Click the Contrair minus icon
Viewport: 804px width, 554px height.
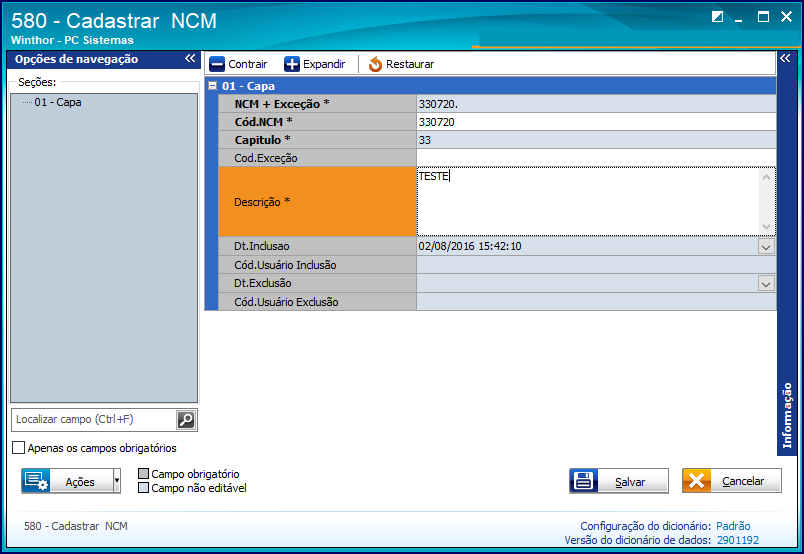[x=217, y=64]
